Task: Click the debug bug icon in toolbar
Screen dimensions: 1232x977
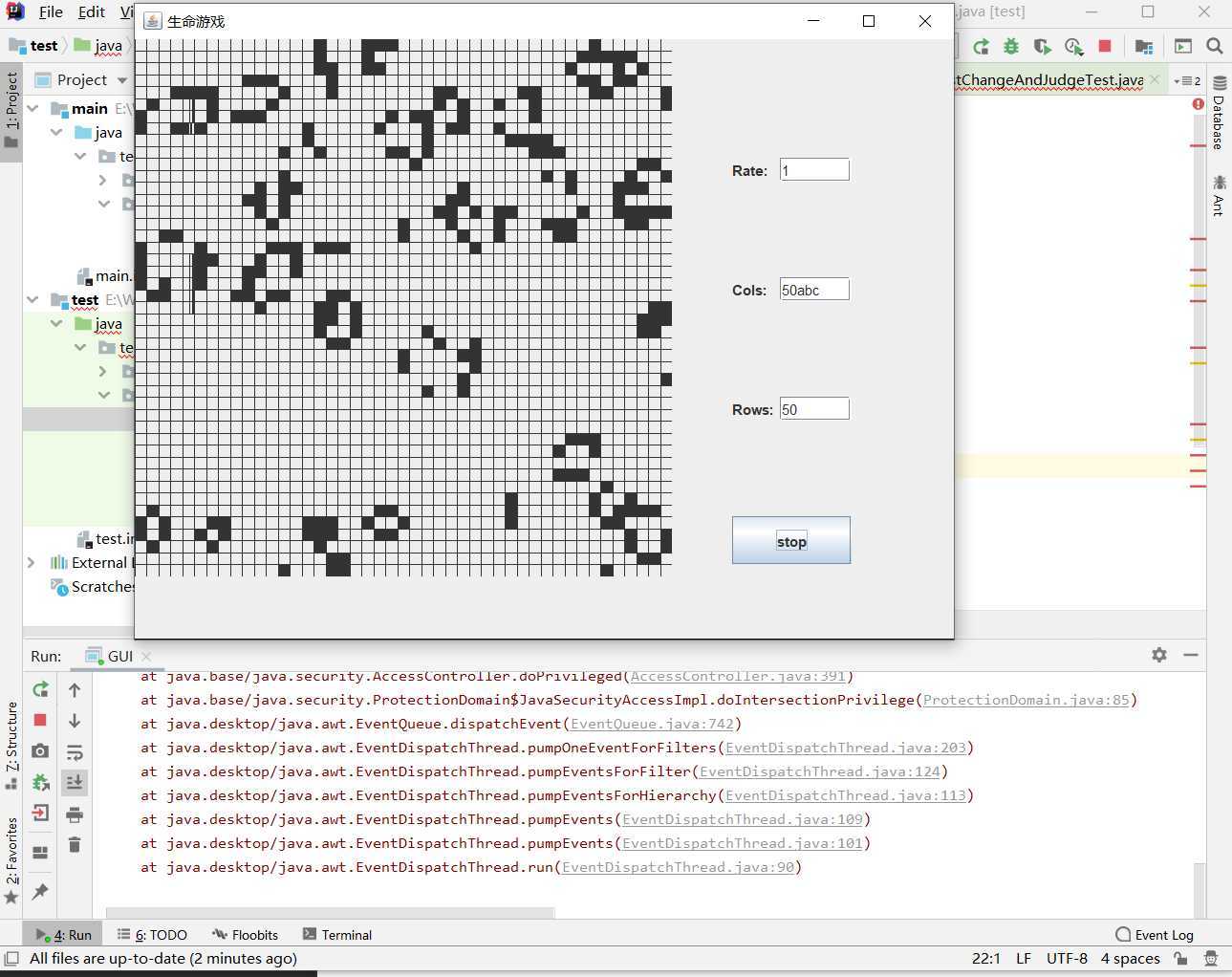Action: click(x=1011, y=46)
